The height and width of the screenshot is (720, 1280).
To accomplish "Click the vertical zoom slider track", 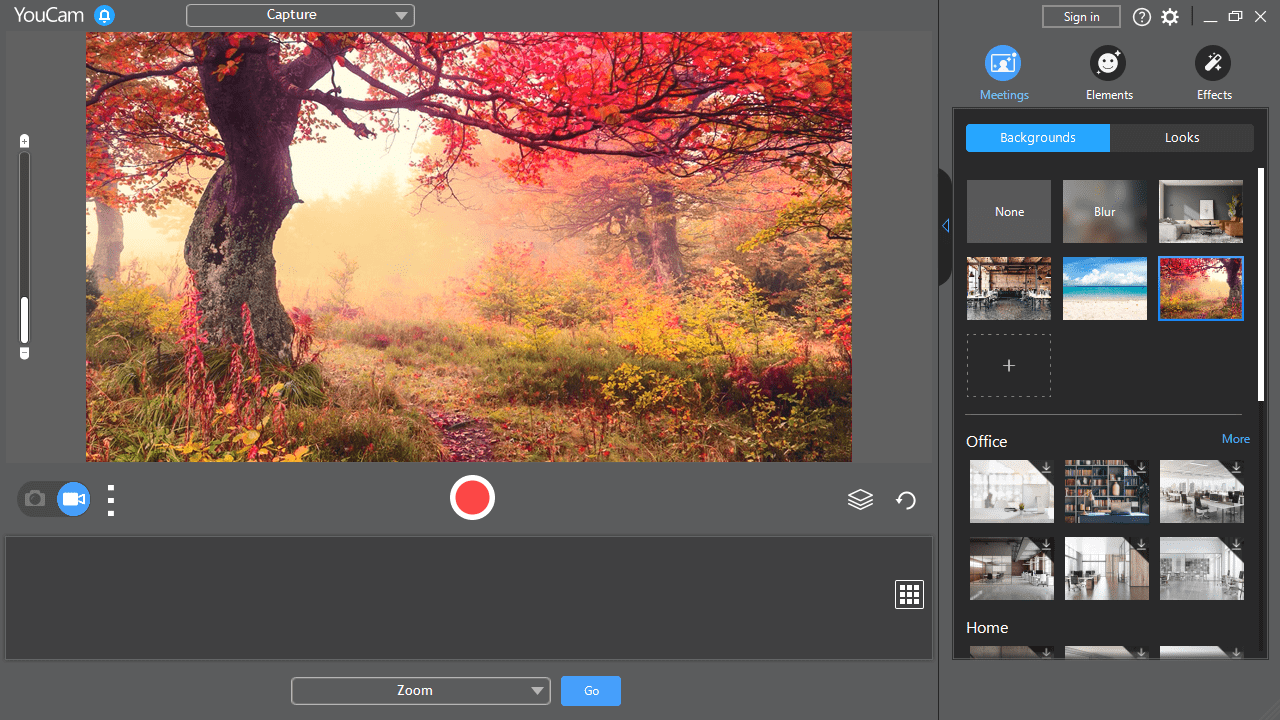I will [24, 247].
